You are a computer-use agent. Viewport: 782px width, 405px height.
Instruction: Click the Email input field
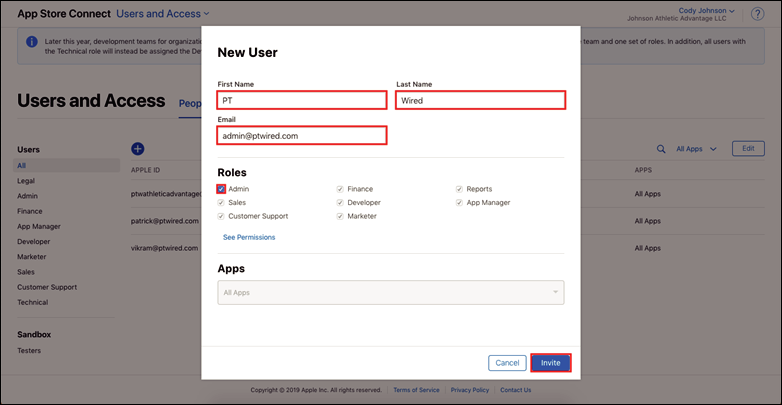pyautogui.click(x=302, y=135)
